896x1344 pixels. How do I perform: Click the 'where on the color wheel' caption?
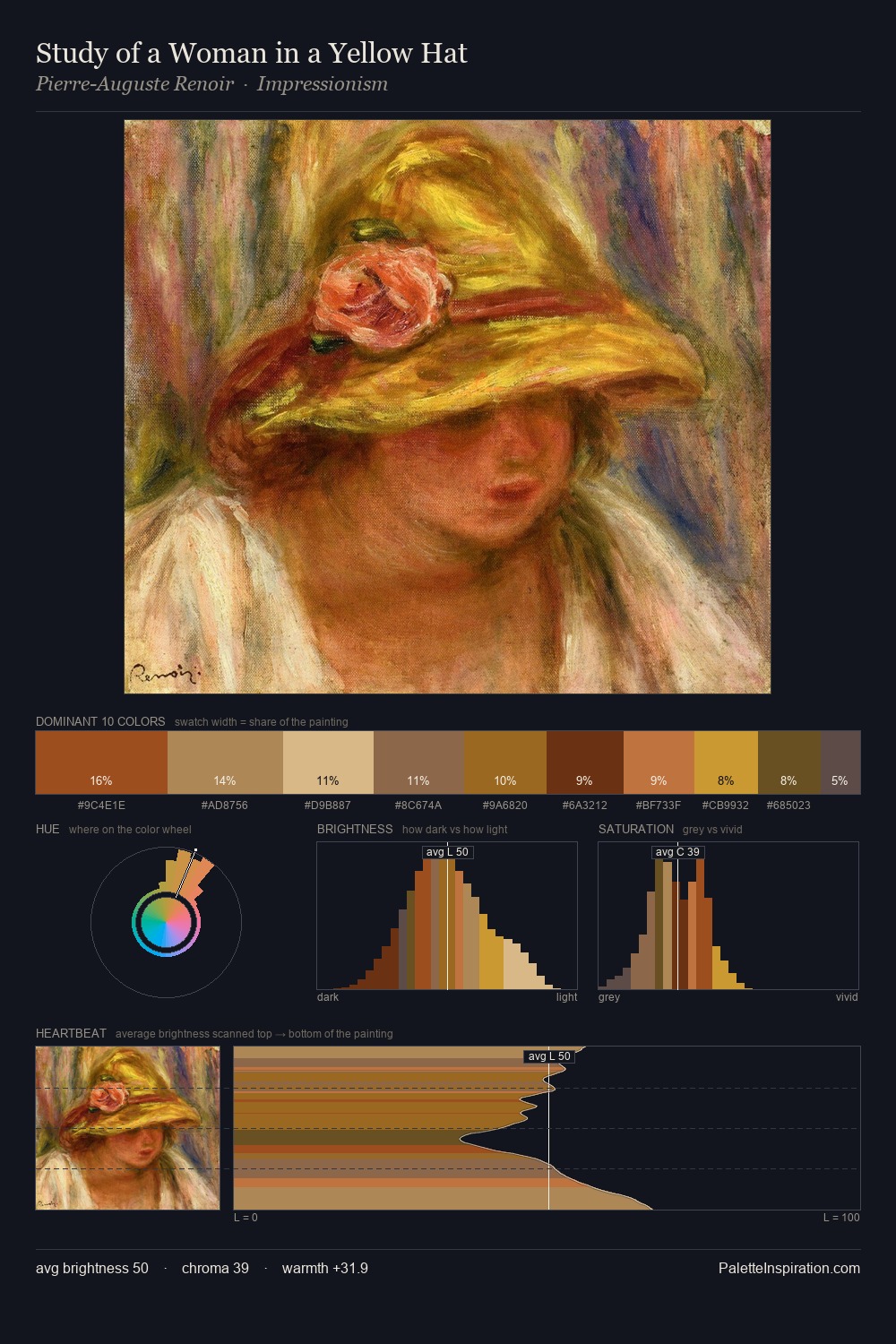click(x=130, y=830)
